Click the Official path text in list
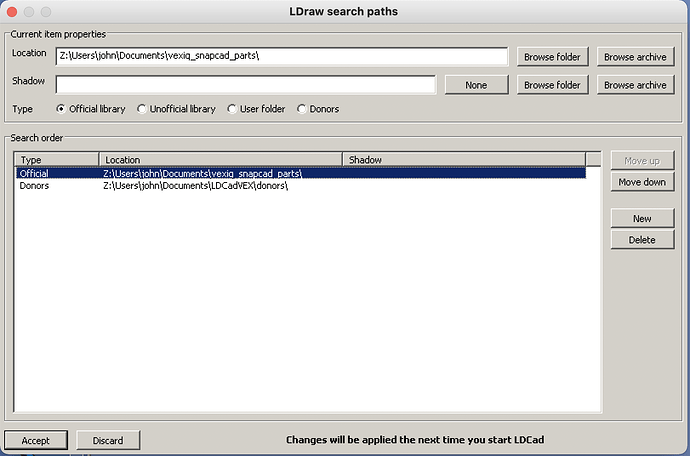The image size is (690, 456). (202, 173)
